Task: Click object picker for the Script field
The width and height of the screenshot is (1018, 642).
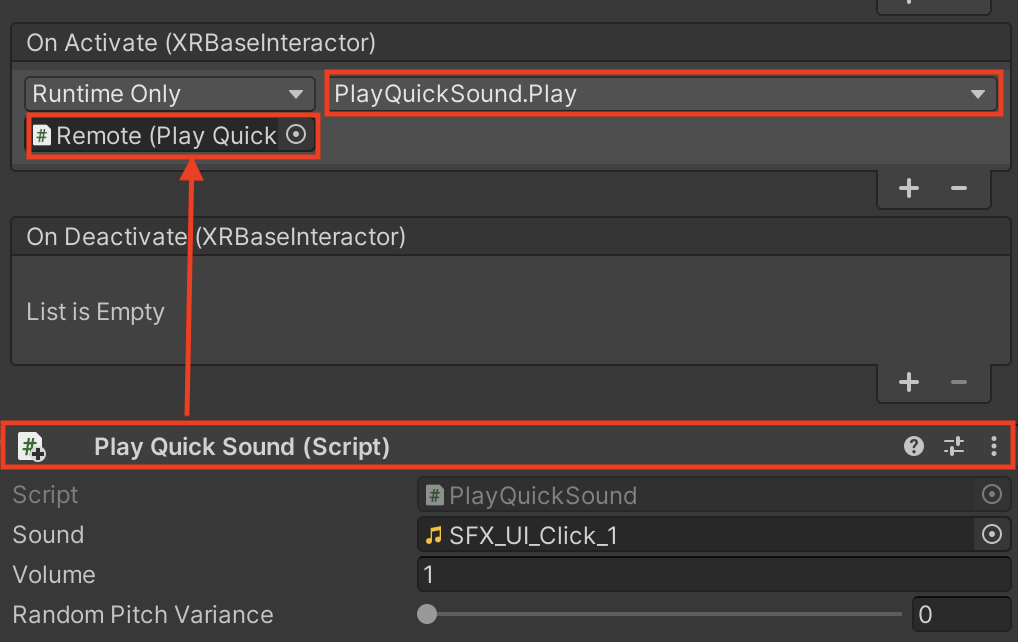Action: 992,495
